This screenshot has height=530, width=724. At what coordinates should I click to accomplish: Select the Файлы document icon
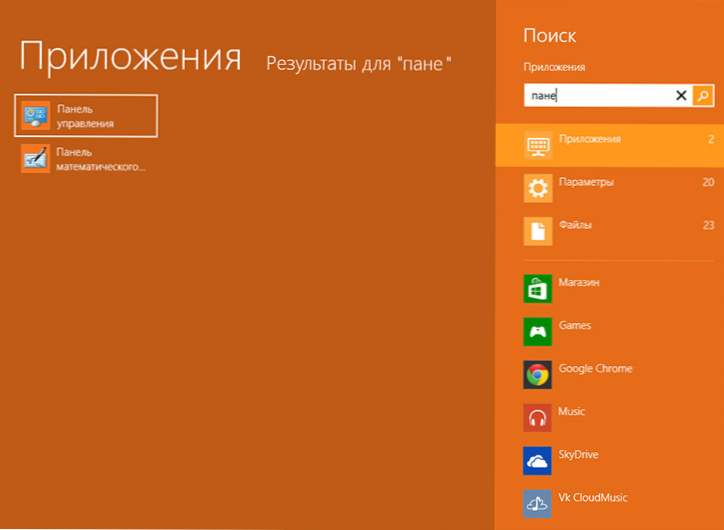[x=538, y=231]
